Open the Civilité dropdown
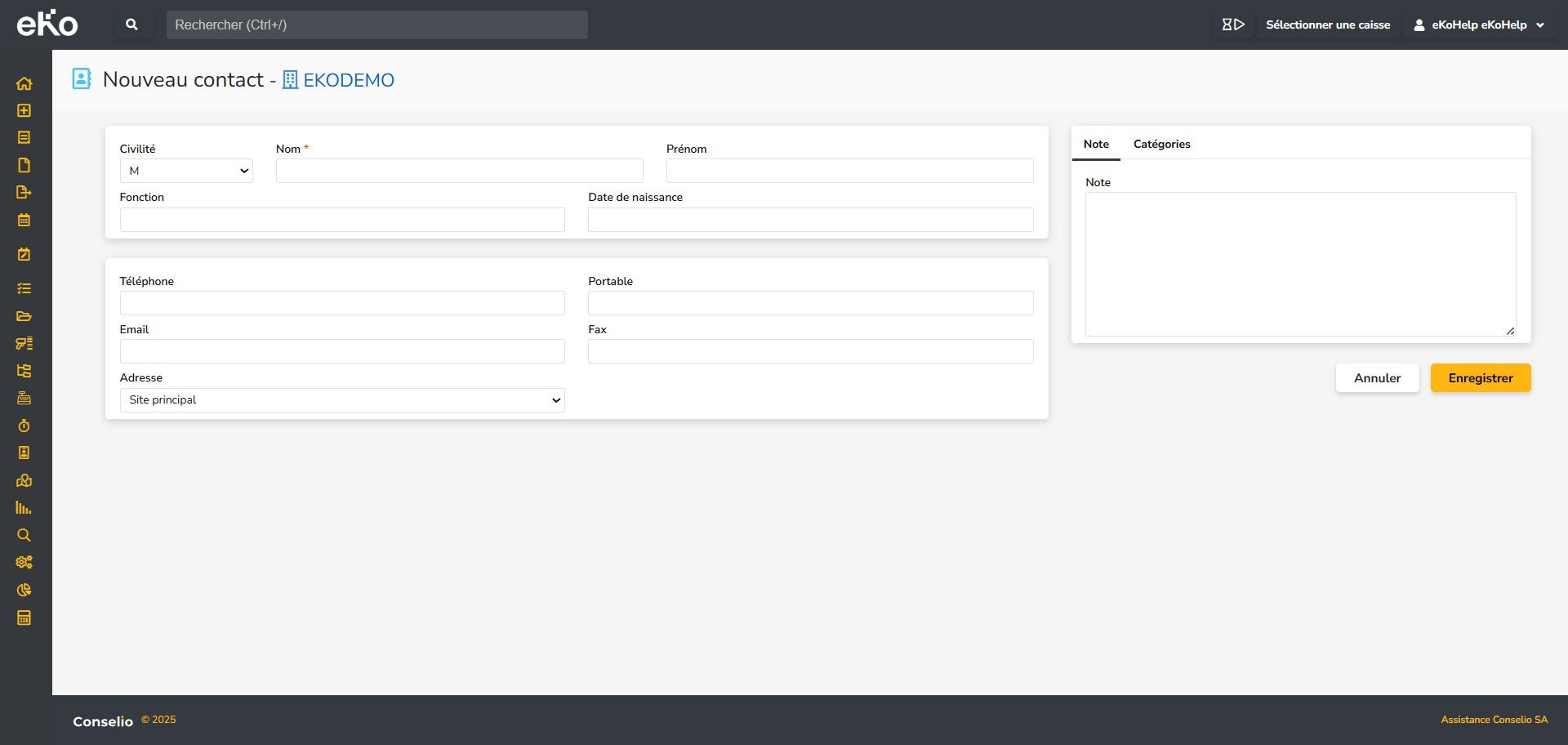 (x=186, y=171)
